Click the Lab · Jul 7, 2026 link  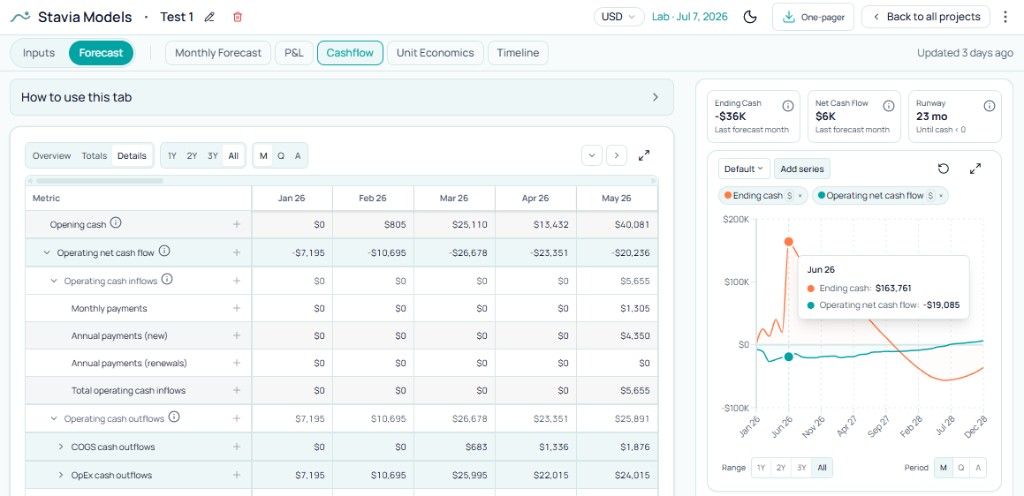[x=690, y=17]
